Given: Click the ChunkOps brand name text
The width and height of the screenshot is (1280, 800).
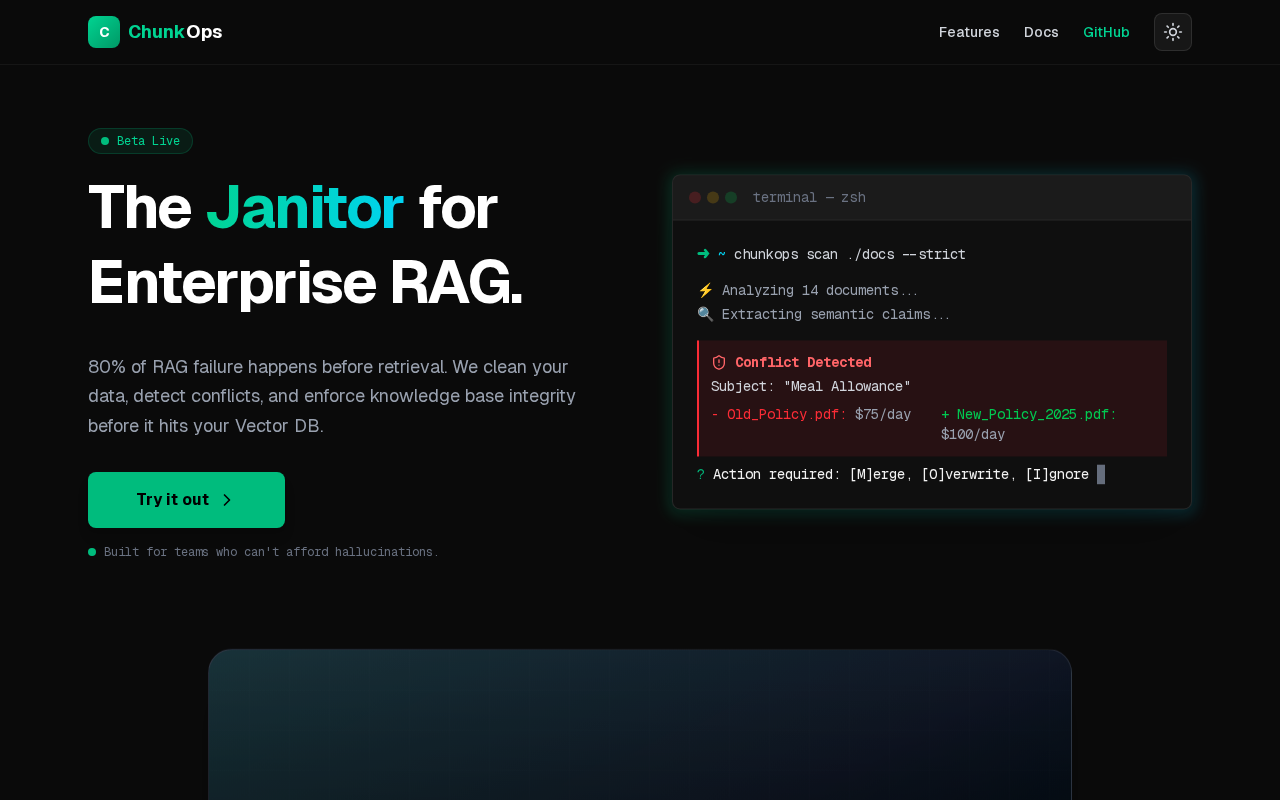Looking at the screenshot, I should coord(175,32).
